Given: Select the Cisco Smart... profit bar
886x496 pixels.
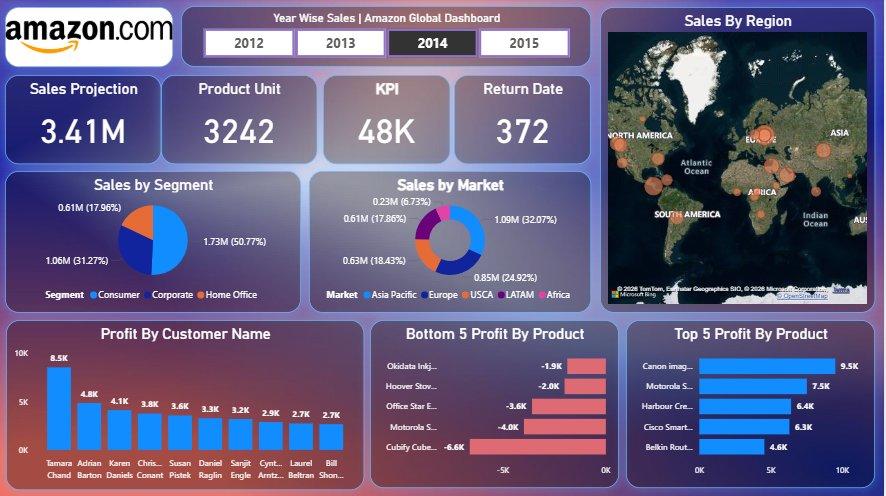Looking at the screenshot, I should pyautogui.click(x=744, y=427).
